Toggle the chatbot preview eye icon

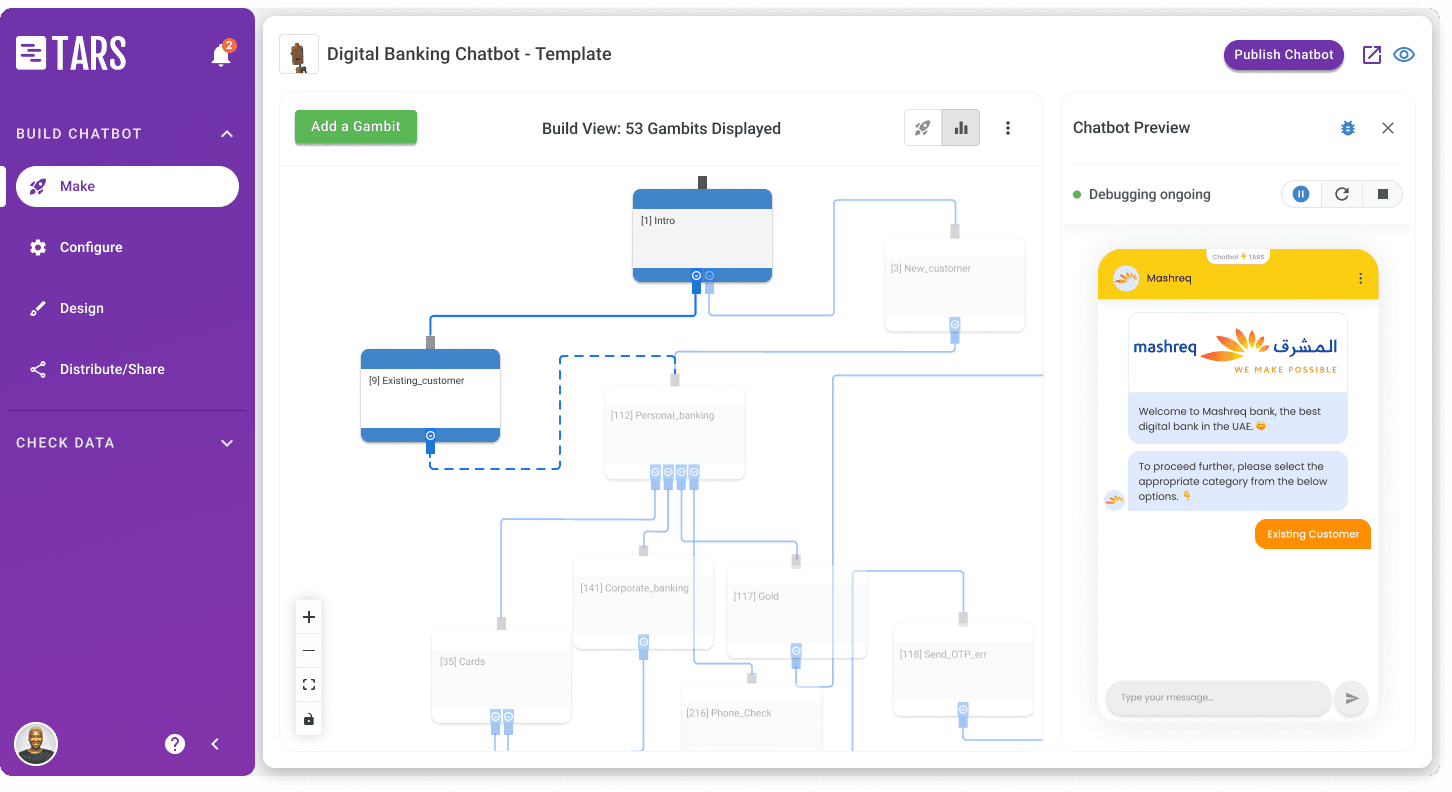[1404, 55]
